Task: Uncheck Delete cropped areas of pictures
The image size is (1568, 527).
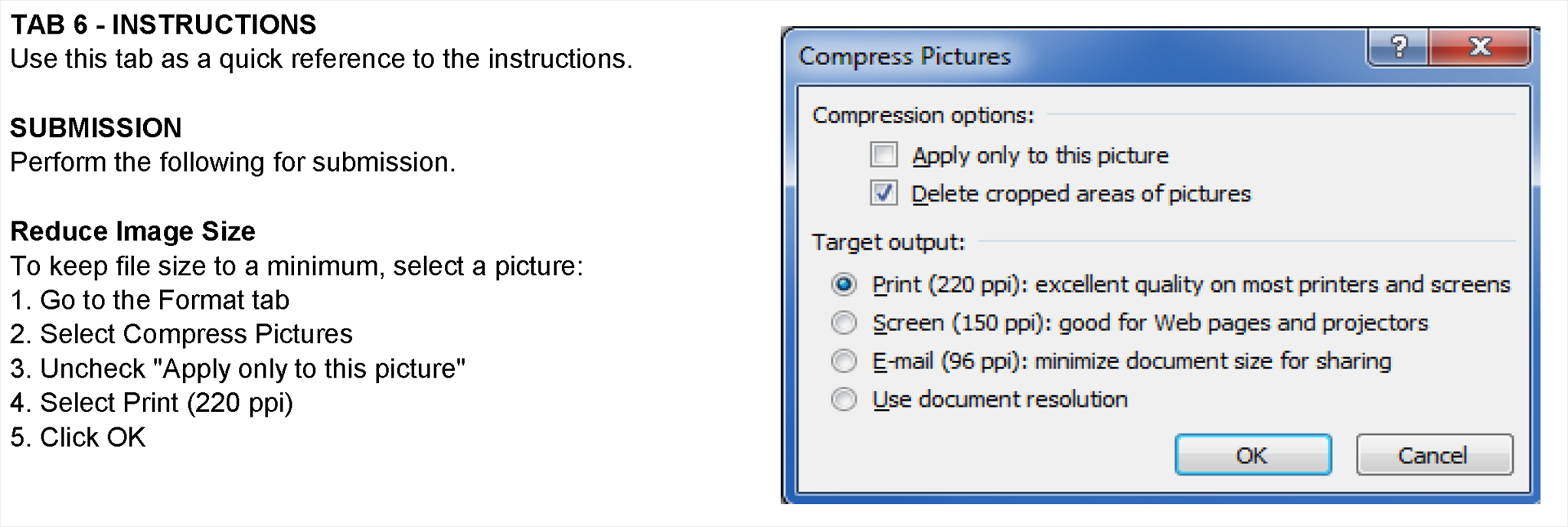Action: (884, 193)
